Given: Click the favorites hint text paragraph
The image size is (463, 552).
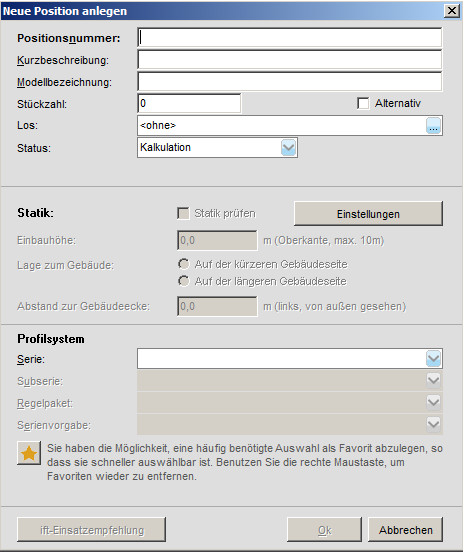Looking at the screenshot, I should (x=245, y=462).
